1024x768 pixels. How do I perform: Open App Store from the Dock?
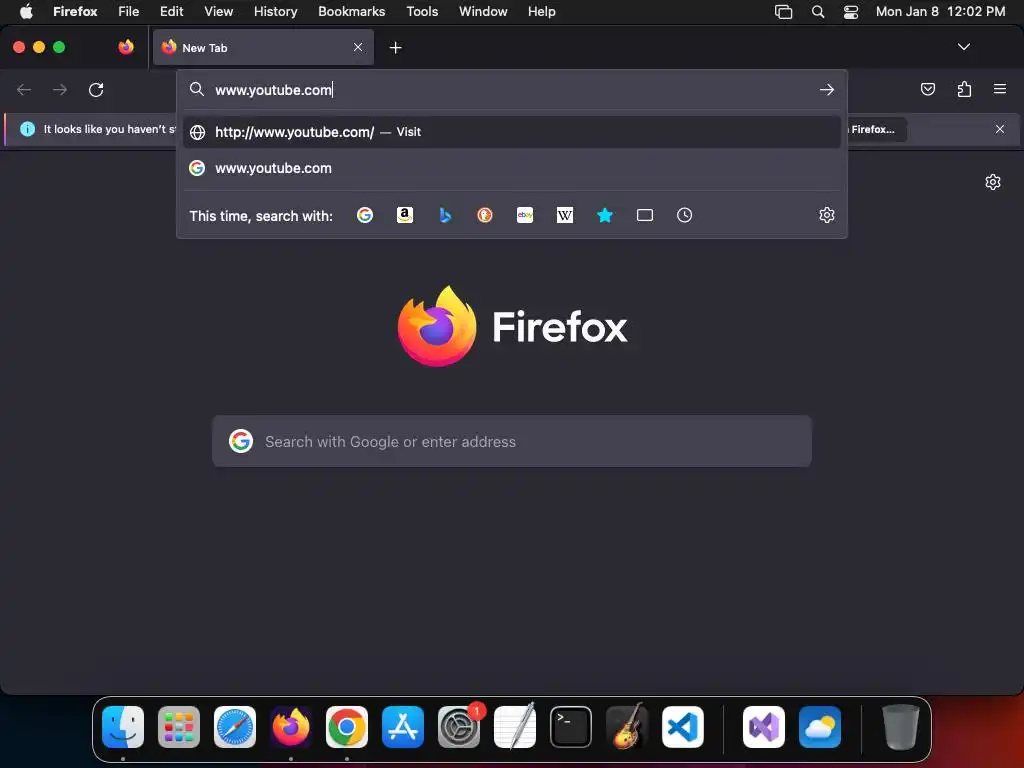pyautogui.click(x=403, y=727)
